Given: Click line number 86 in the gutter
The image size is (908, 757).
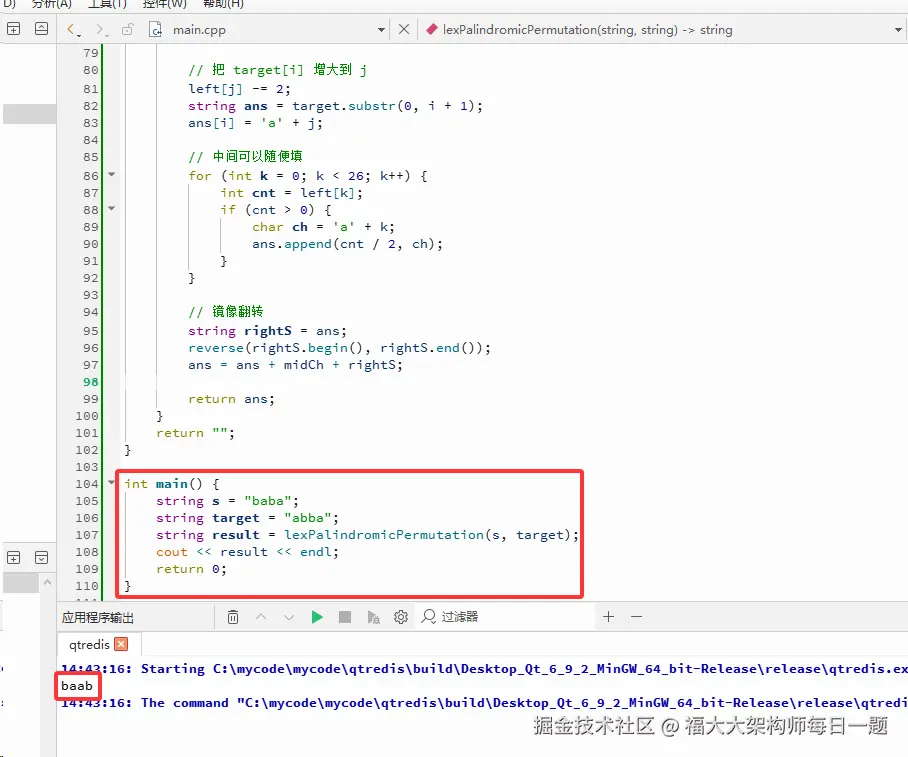Looking at the screenshot, I should 91,176.
